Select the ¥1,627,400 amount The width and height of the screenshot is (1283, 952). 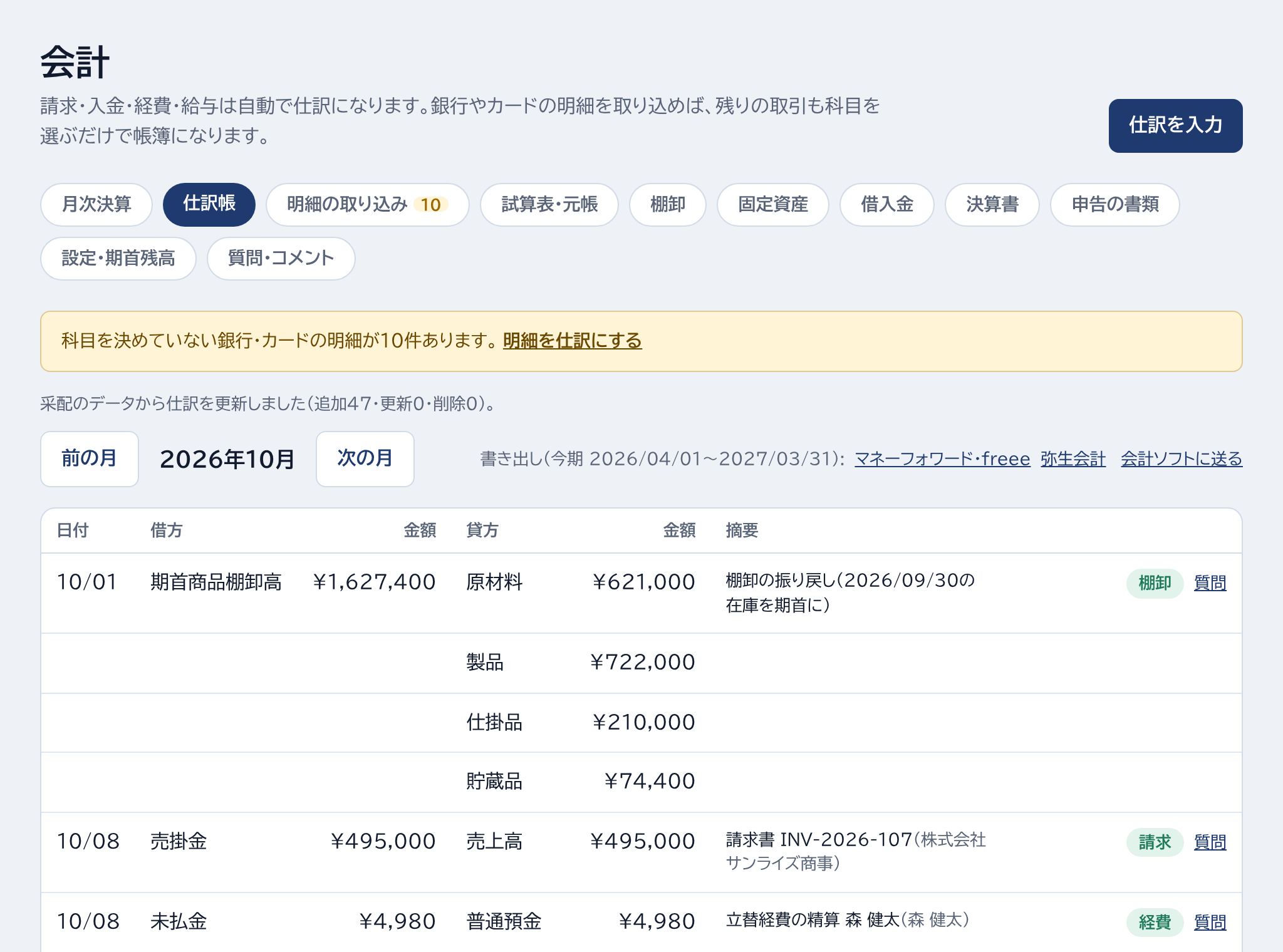click(374, 582)
